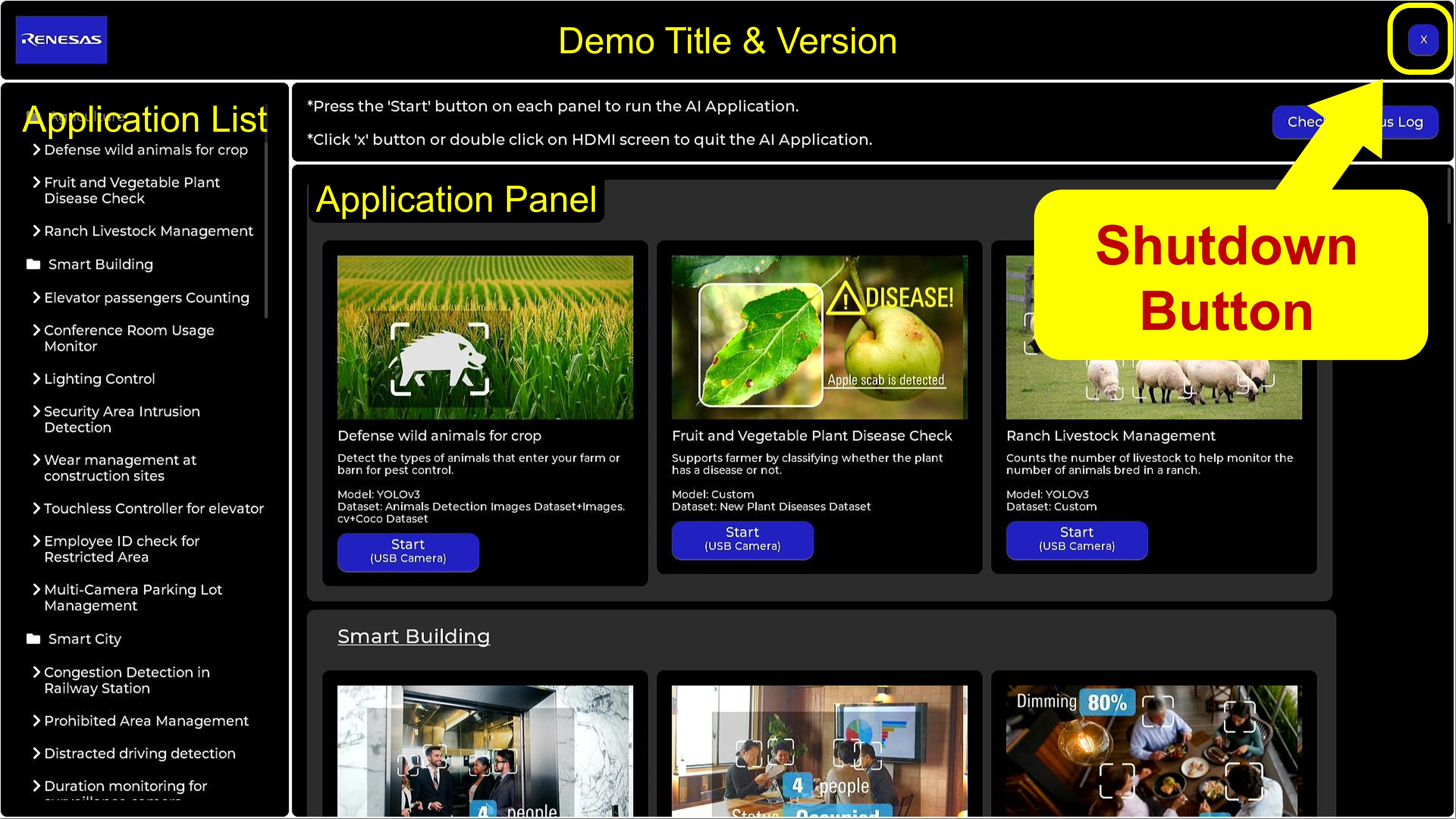Click chevron beside Touchless Controller for elevator
This screenshot has width=1456, height=819.
click(36, 508)
